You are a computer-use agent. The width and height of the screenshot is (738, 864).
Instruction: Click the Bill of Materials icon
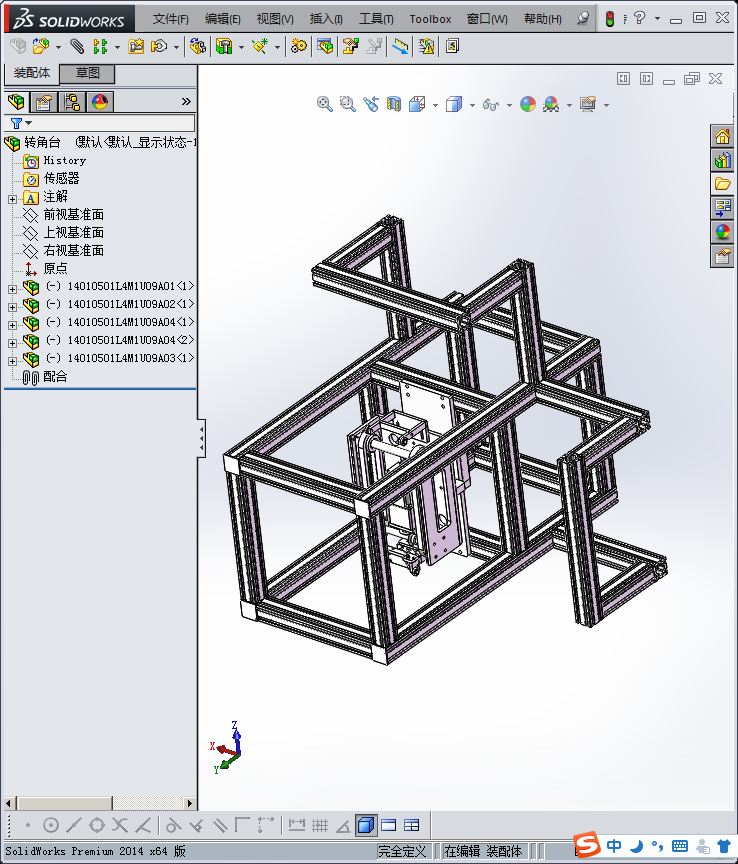pyautogui.click(x=325, y=46)
